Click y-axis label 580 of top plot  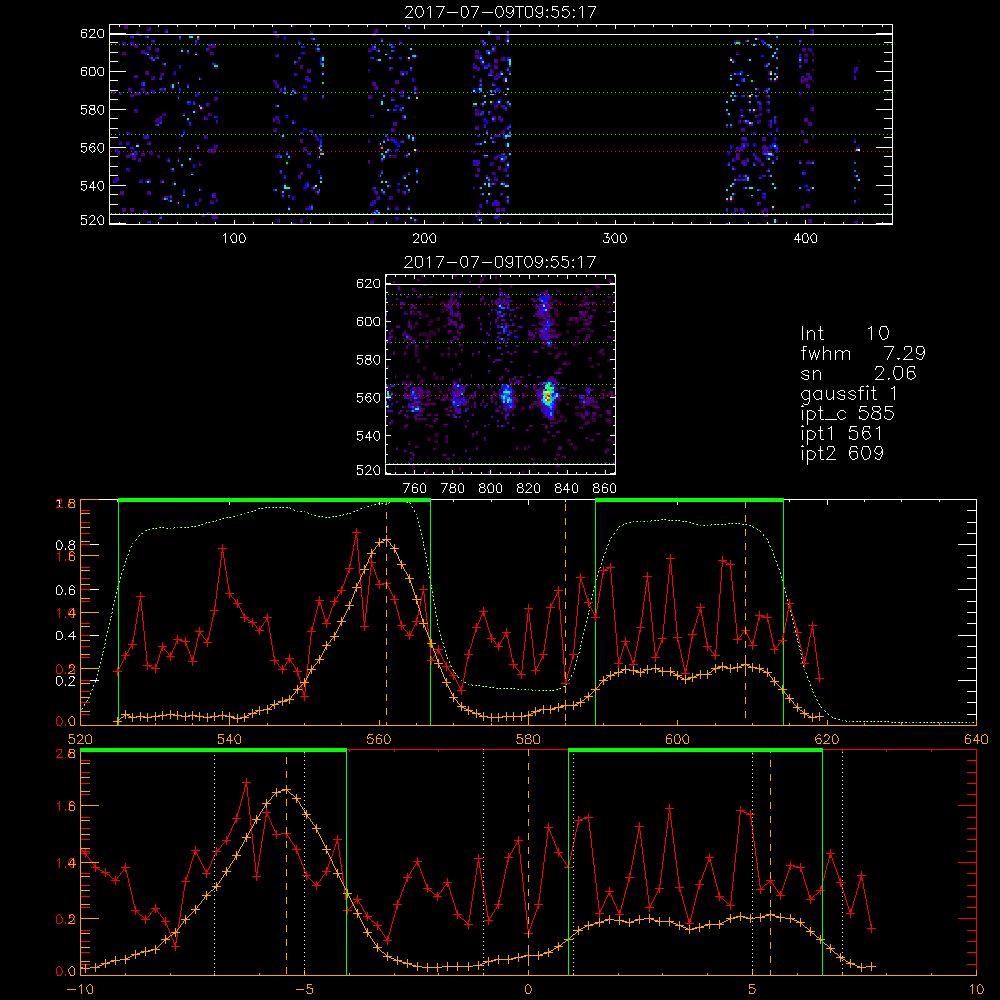click(x=92, y=110)
